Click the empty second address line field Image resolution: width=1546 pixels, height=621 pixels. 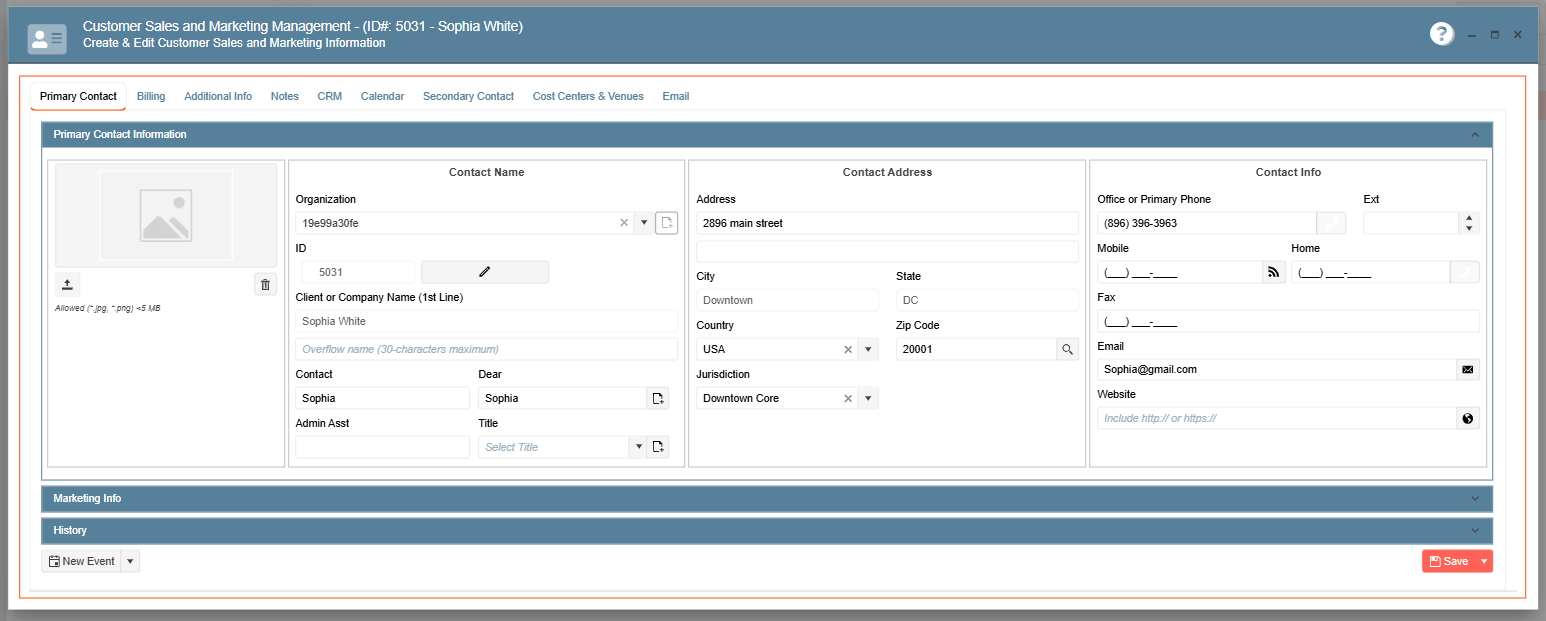tap(887, 251)
